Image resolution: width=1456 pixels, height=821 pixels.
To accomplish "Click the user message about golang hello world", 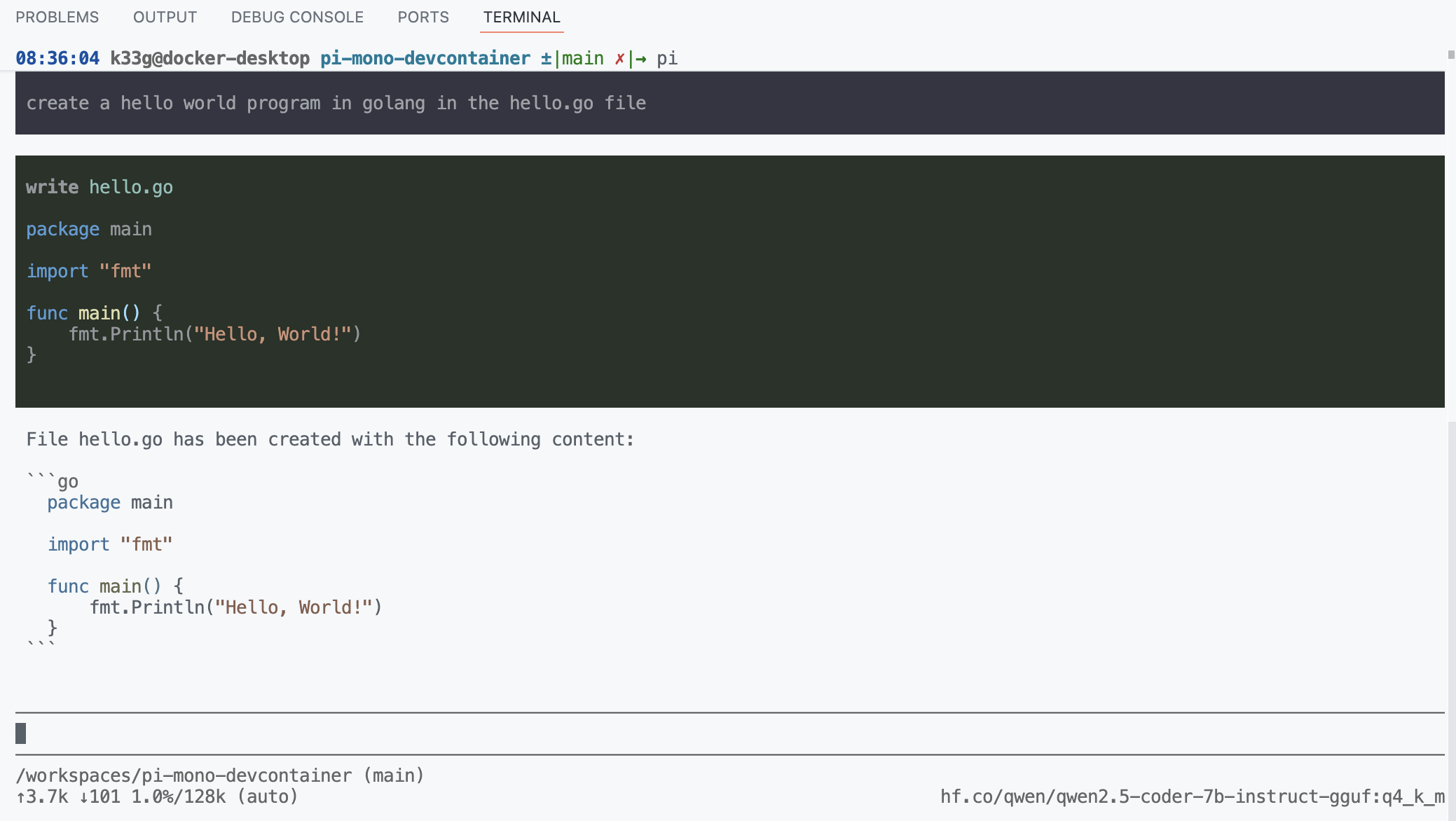I will tap(336, 103).
